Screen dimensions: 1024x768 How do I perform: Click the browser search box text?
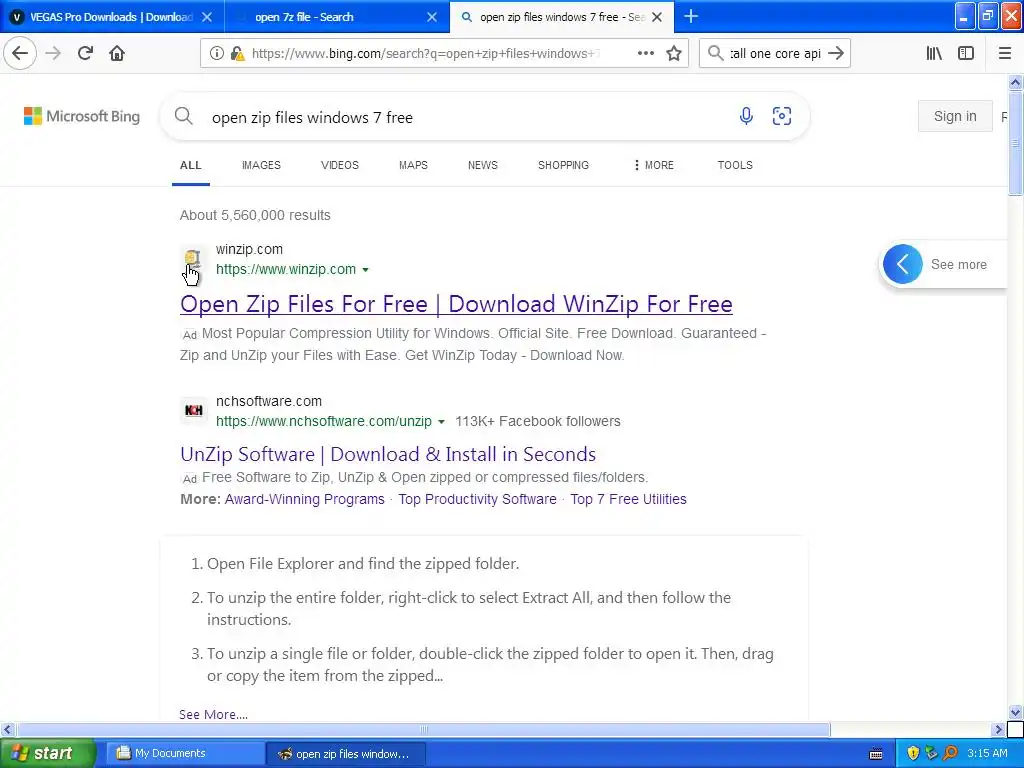(775, 54)
